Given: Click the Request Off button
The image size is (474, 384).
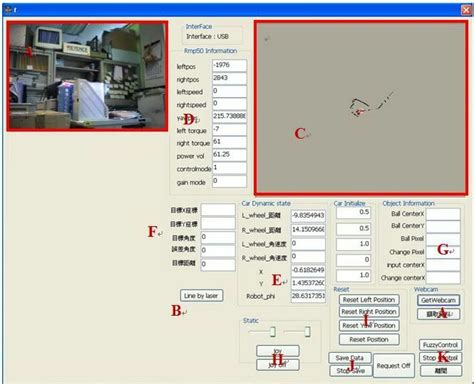Looking at the screenshot, I should tap(393, 366).
